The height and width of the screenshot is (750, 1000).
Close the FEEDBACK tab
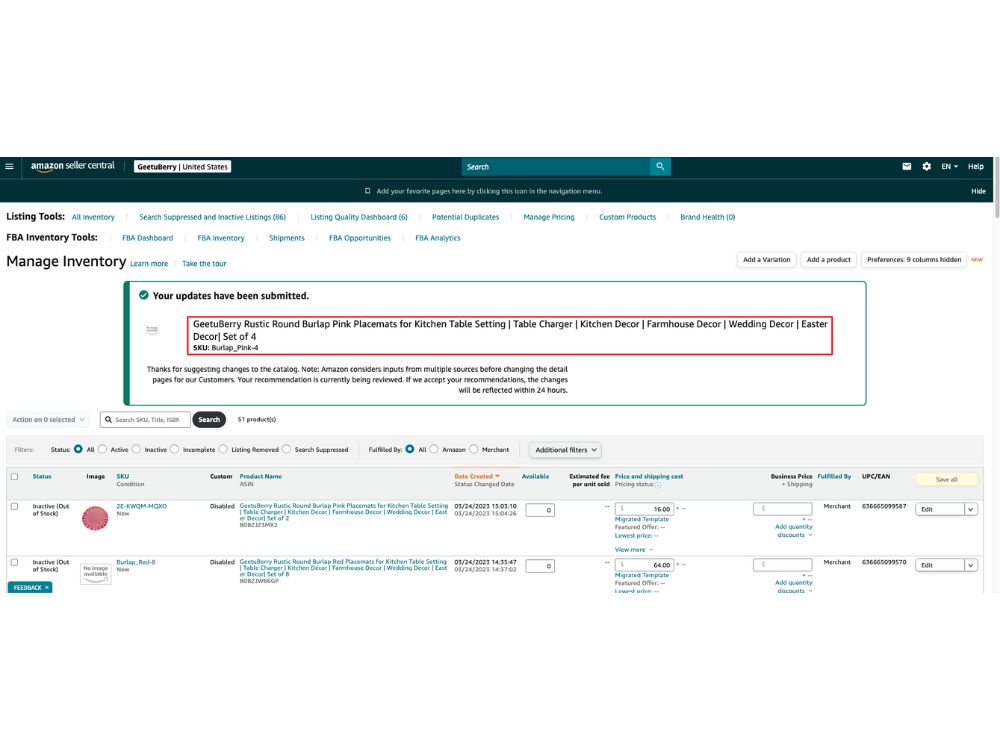(47, 587)
